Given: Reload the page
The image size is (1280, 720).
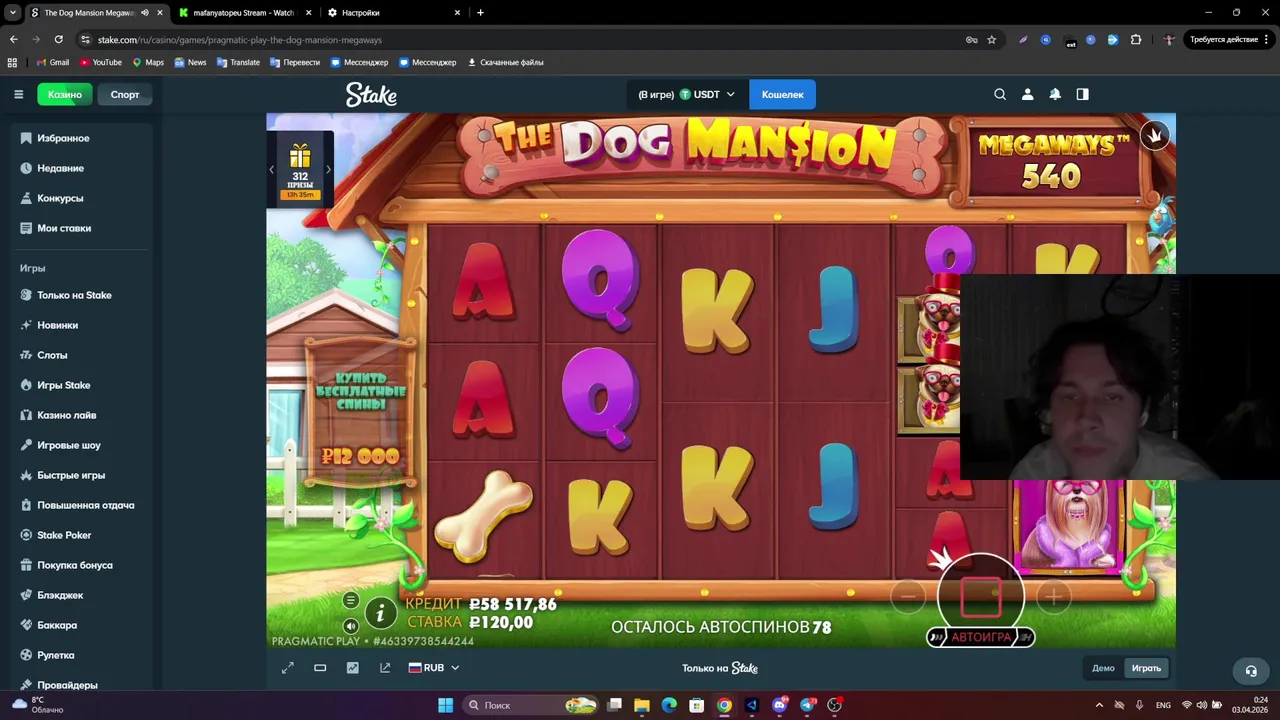Looking at the screenshot, I should (59, 40).
